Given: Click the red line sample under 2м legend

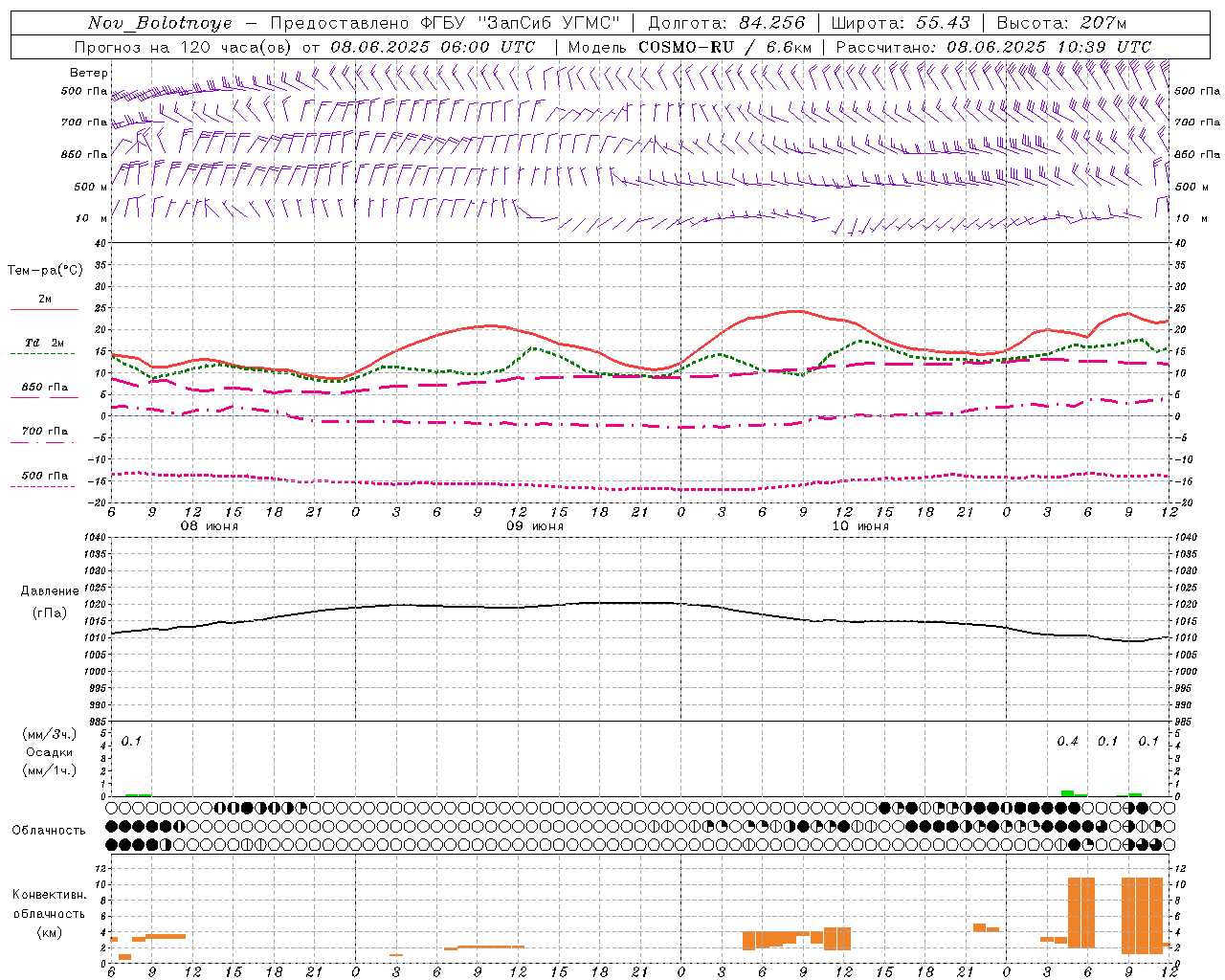Looking at the screenshot, I should [44, 310].
